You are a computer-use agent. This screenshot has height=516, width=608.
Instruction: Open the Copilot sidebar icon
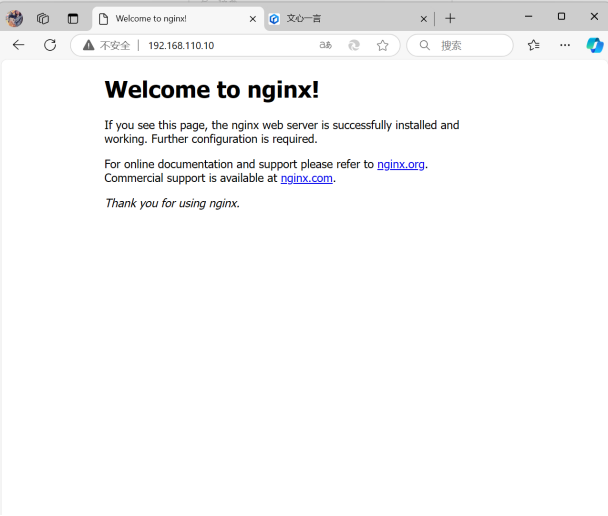point(595,45)
